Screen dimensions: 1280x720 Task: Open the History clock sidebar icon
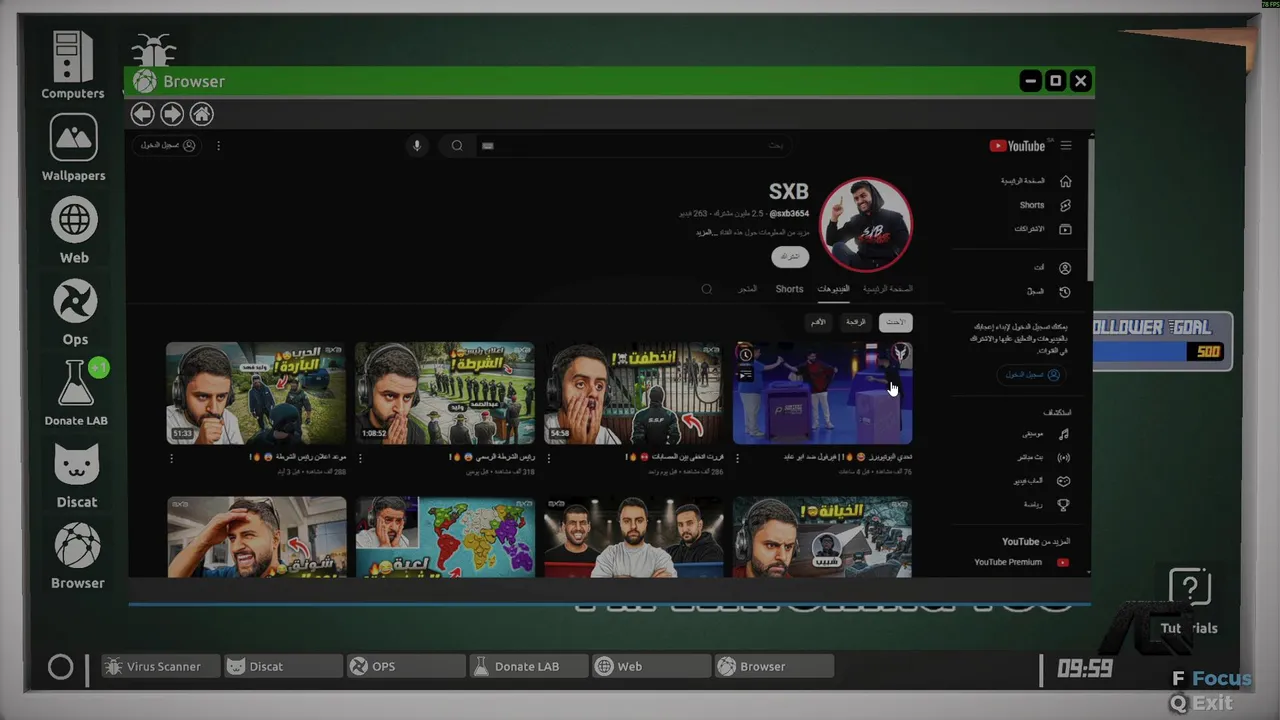1065,292
